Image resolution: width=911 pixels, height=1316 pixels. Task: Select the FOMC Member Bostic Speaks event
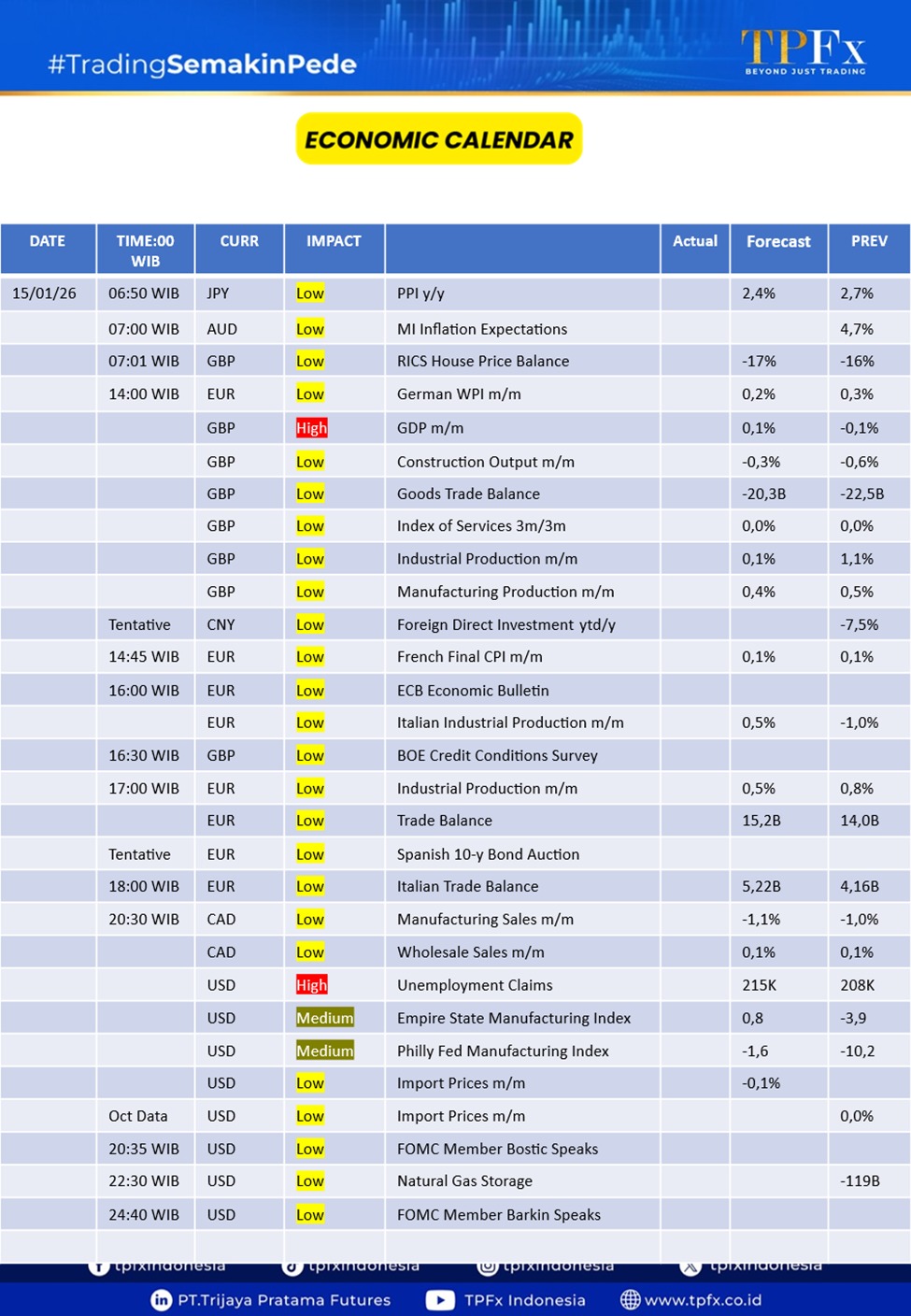coord(497,1149)
